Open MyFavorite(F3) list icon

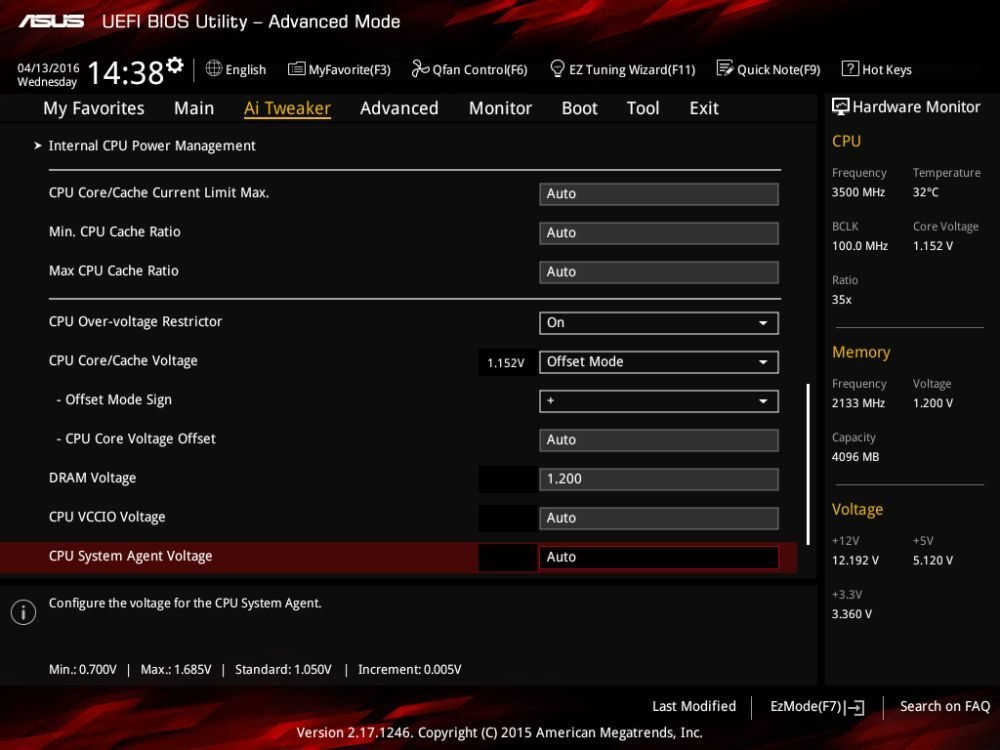(x=296, y=69)
